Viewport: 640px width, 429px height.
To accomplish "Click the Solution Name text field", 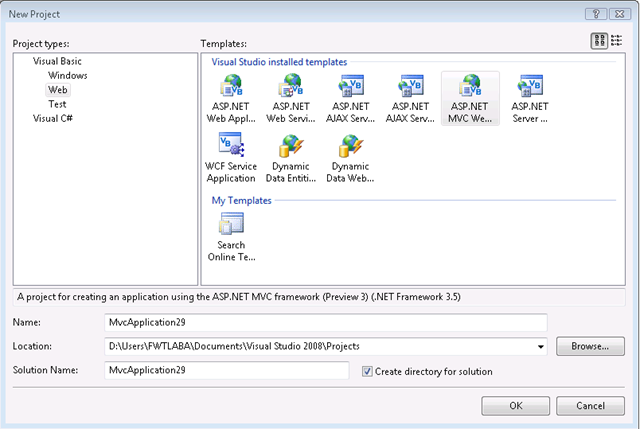I will point(227,370).
